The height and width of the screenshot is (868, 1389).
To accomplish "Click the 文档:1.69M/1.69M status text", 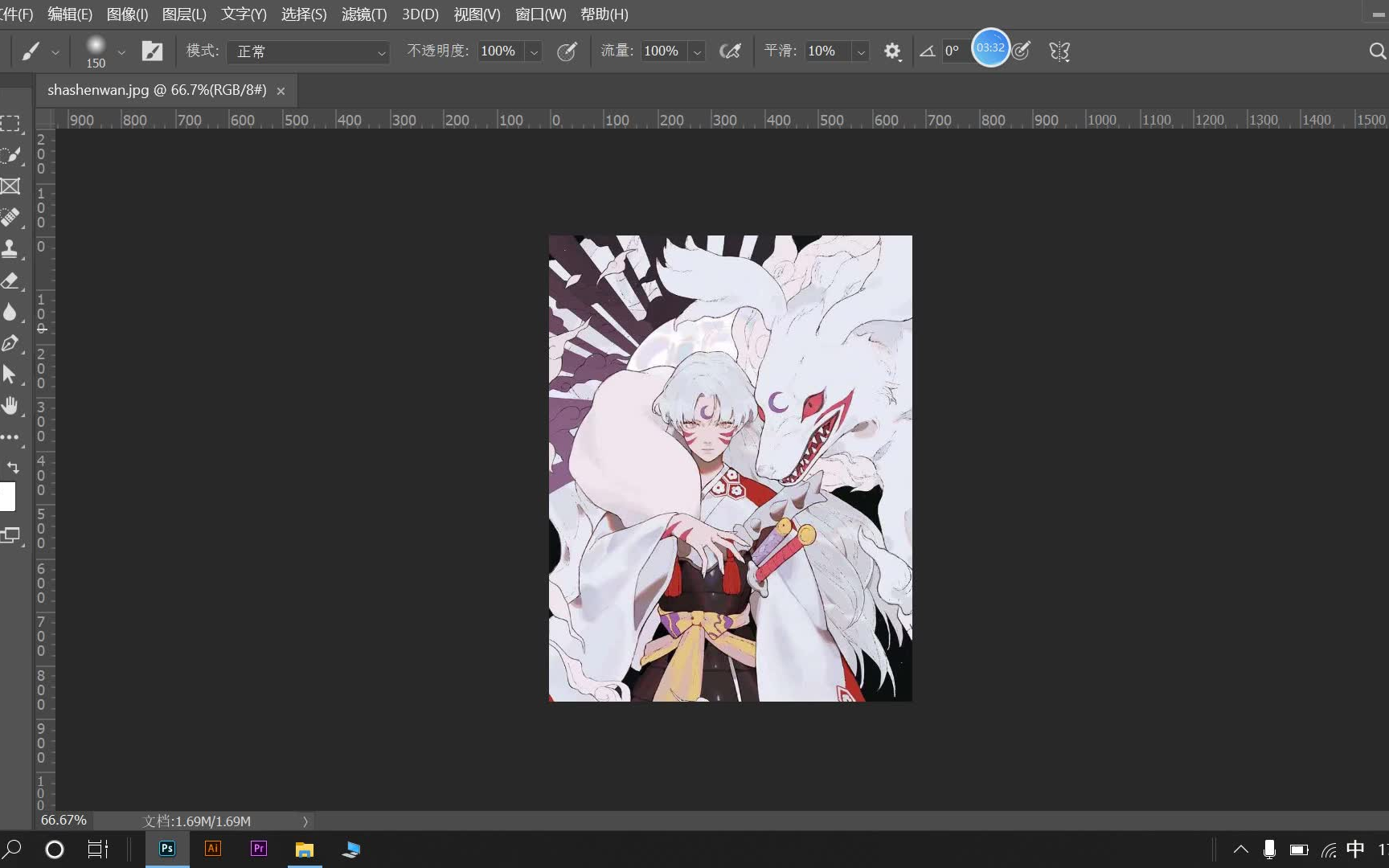I will pos(197,821).
